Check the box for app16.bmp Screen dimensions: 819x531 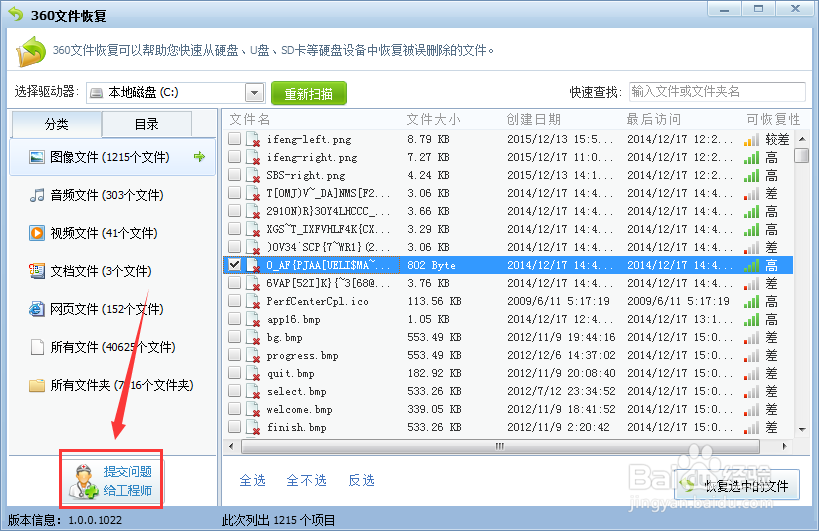[x=235, y=318]
